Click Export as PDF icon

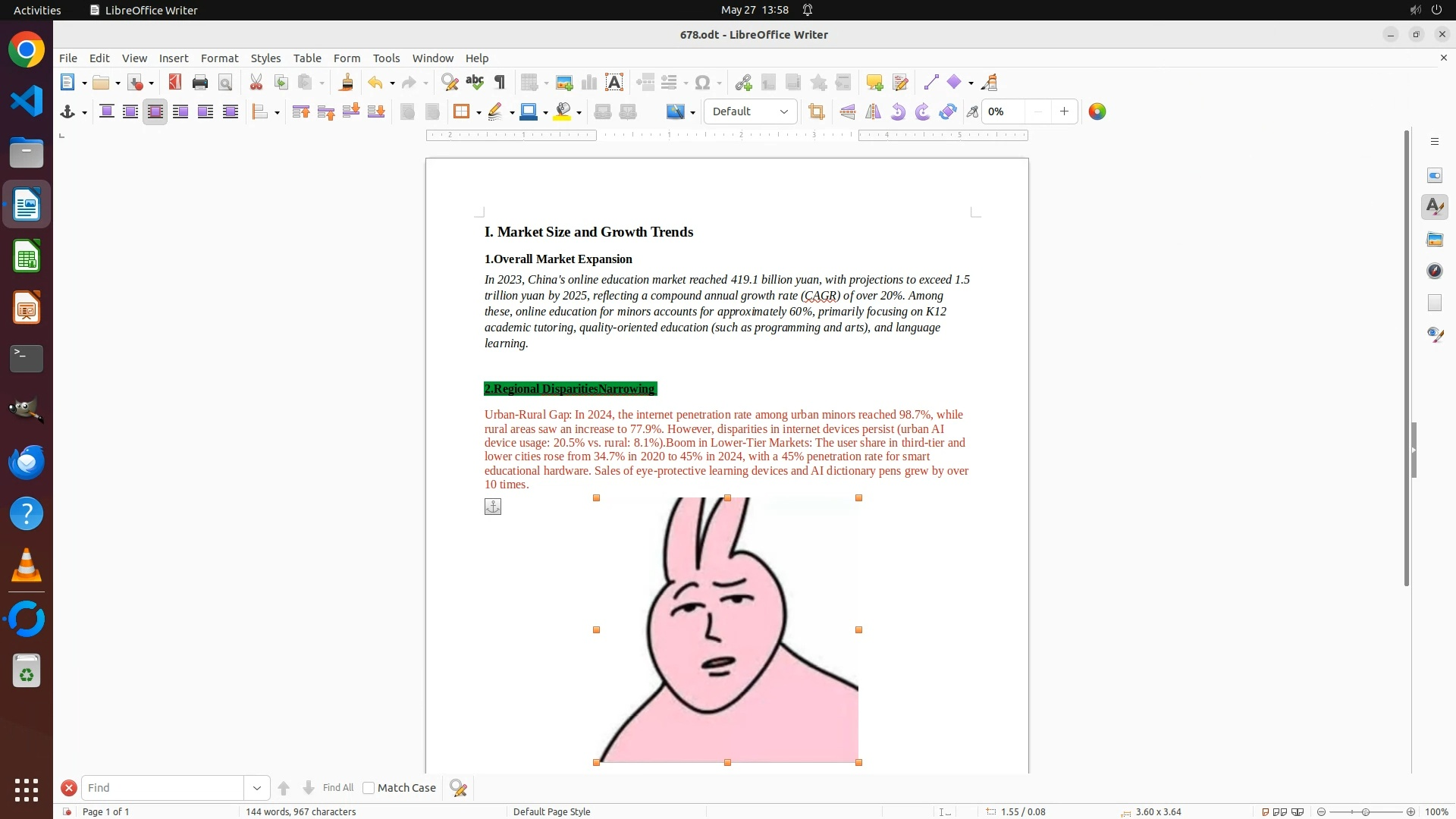click(175, 83)
